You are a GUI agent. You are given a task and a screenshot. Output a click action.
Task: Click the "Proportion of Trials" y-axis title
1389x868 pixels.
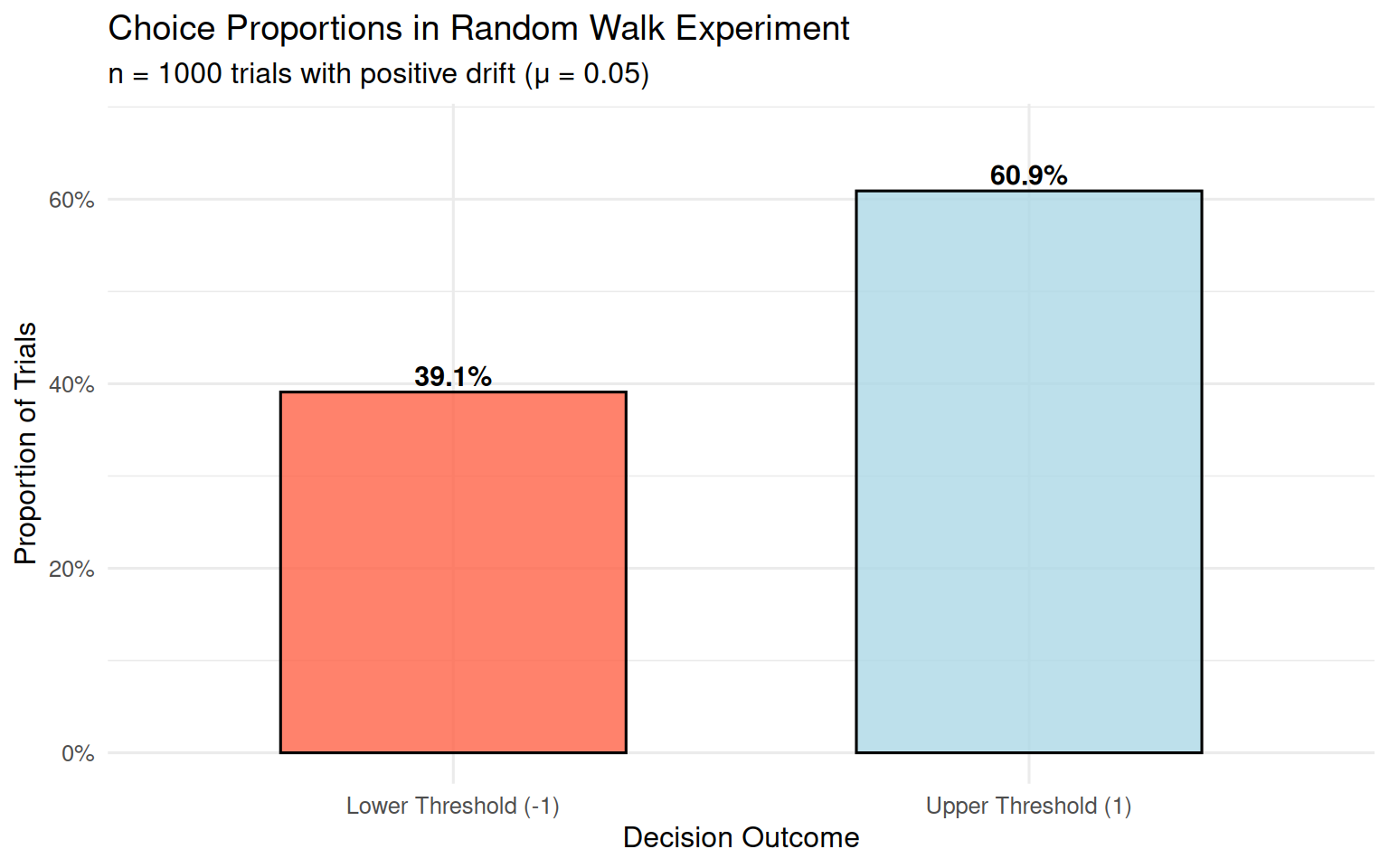[26, 443]
